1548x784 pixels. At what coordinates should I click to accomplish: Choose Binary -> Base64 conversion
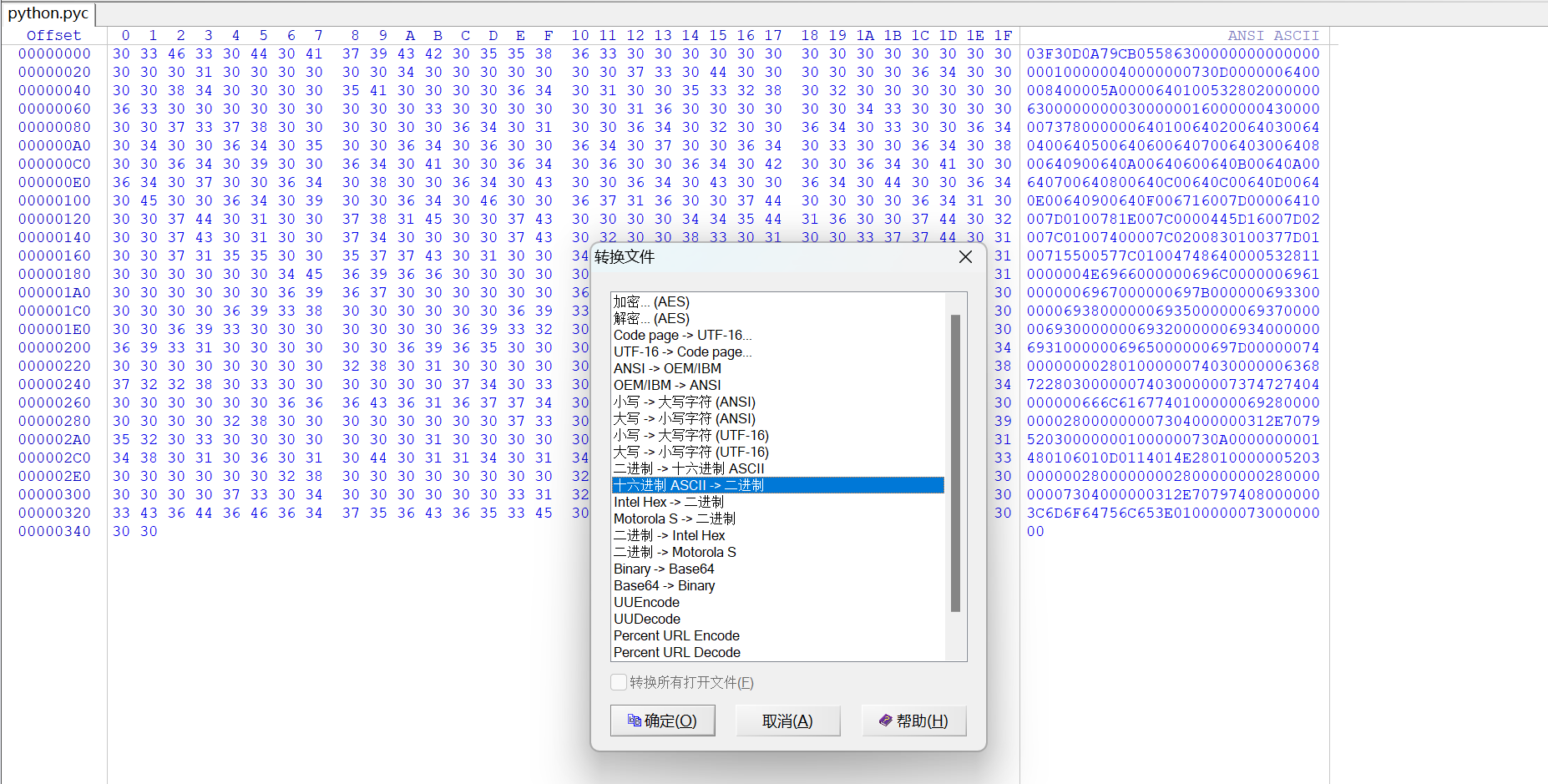[x=664, y=569]
